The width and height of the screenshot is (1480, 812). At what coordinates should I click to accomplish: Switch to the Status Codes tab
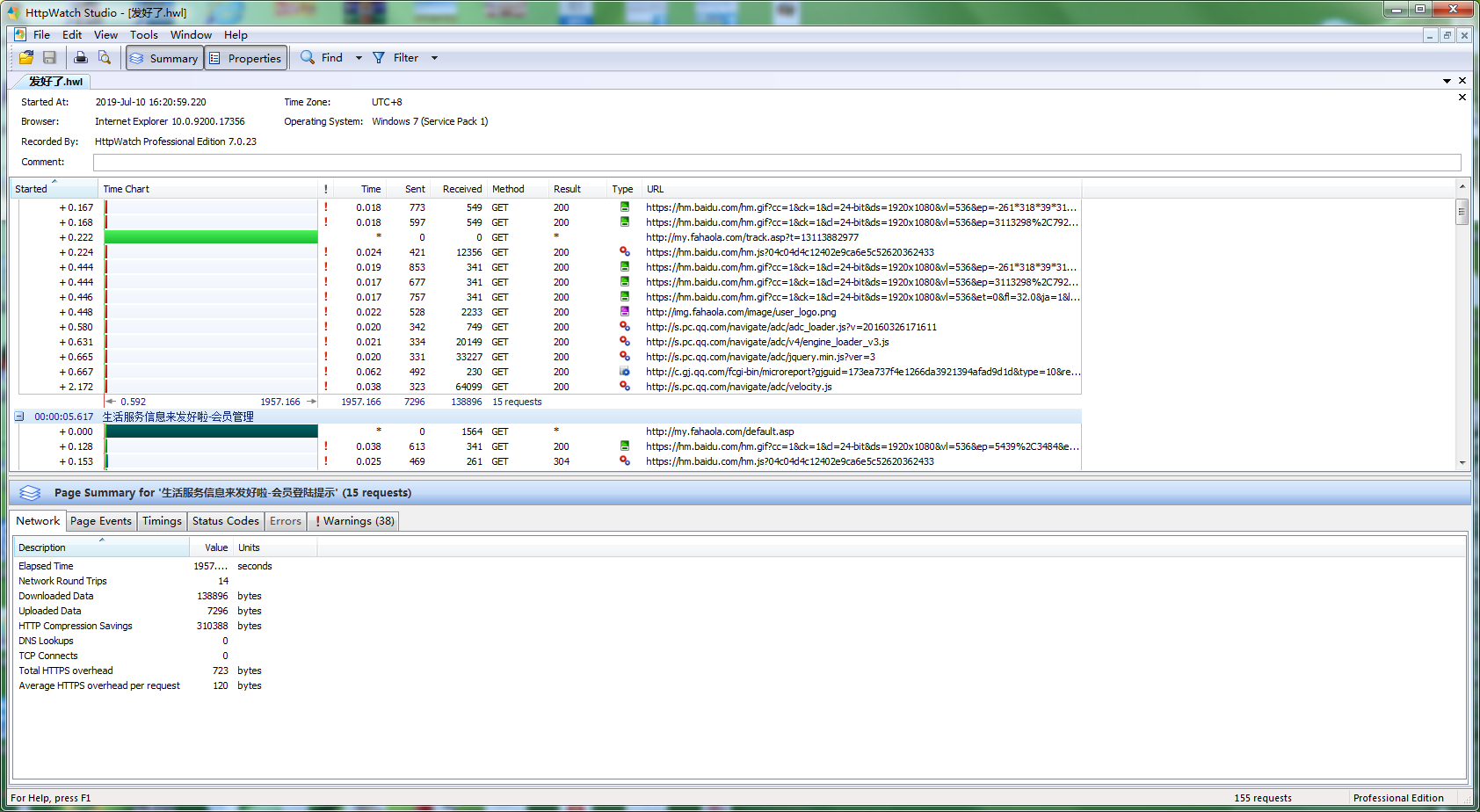point(226,521)
